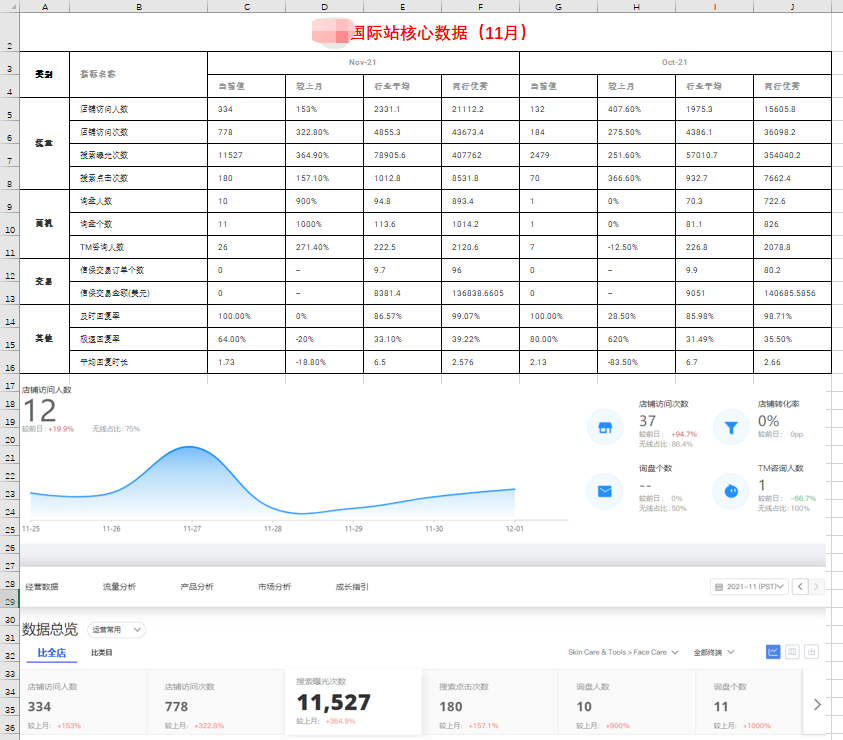Click the 信保交易金额(美元) label cell

click(x=139, y=293)
